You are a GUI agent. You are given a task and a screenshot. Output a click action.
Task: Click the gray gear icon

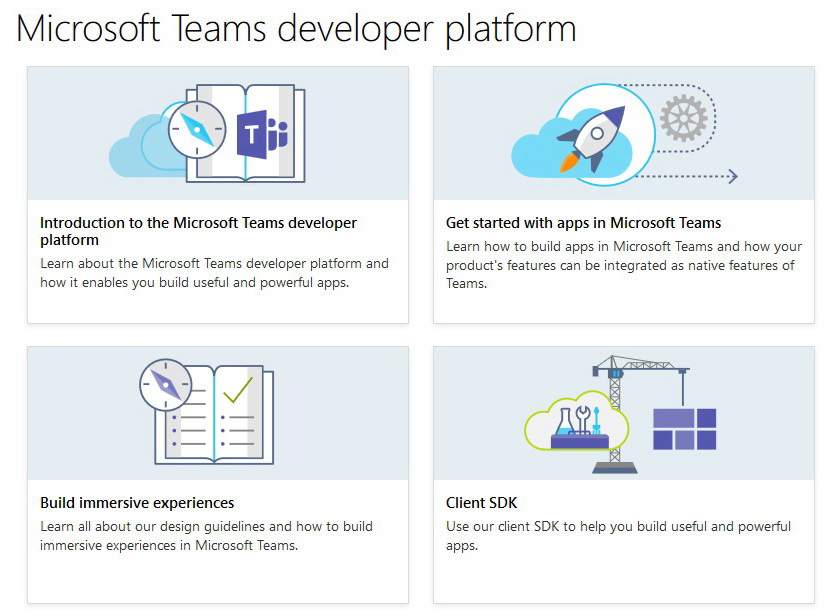pyautogui.click(x=683, y=118)
